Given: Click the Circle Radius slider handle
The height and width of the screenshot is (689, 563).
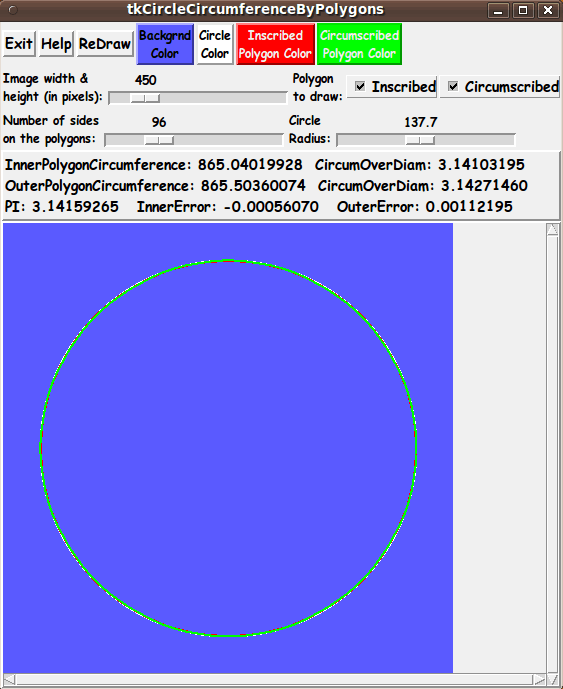Looking at the screenshot, I should [420, 140].
